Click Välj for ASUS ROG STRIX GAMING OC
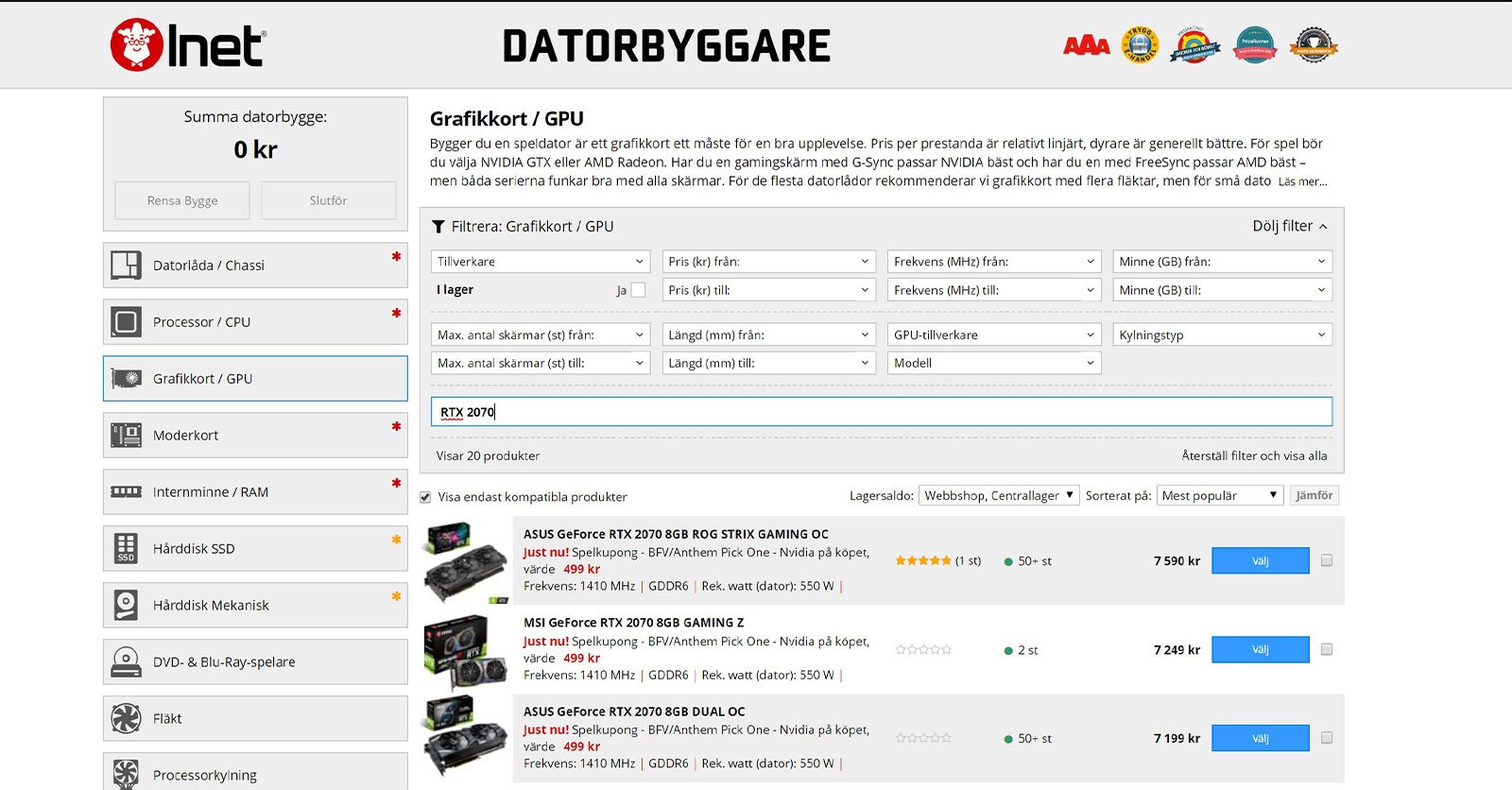The height and width of the screenshot is (790, 1512). (x=1261, y=561)
